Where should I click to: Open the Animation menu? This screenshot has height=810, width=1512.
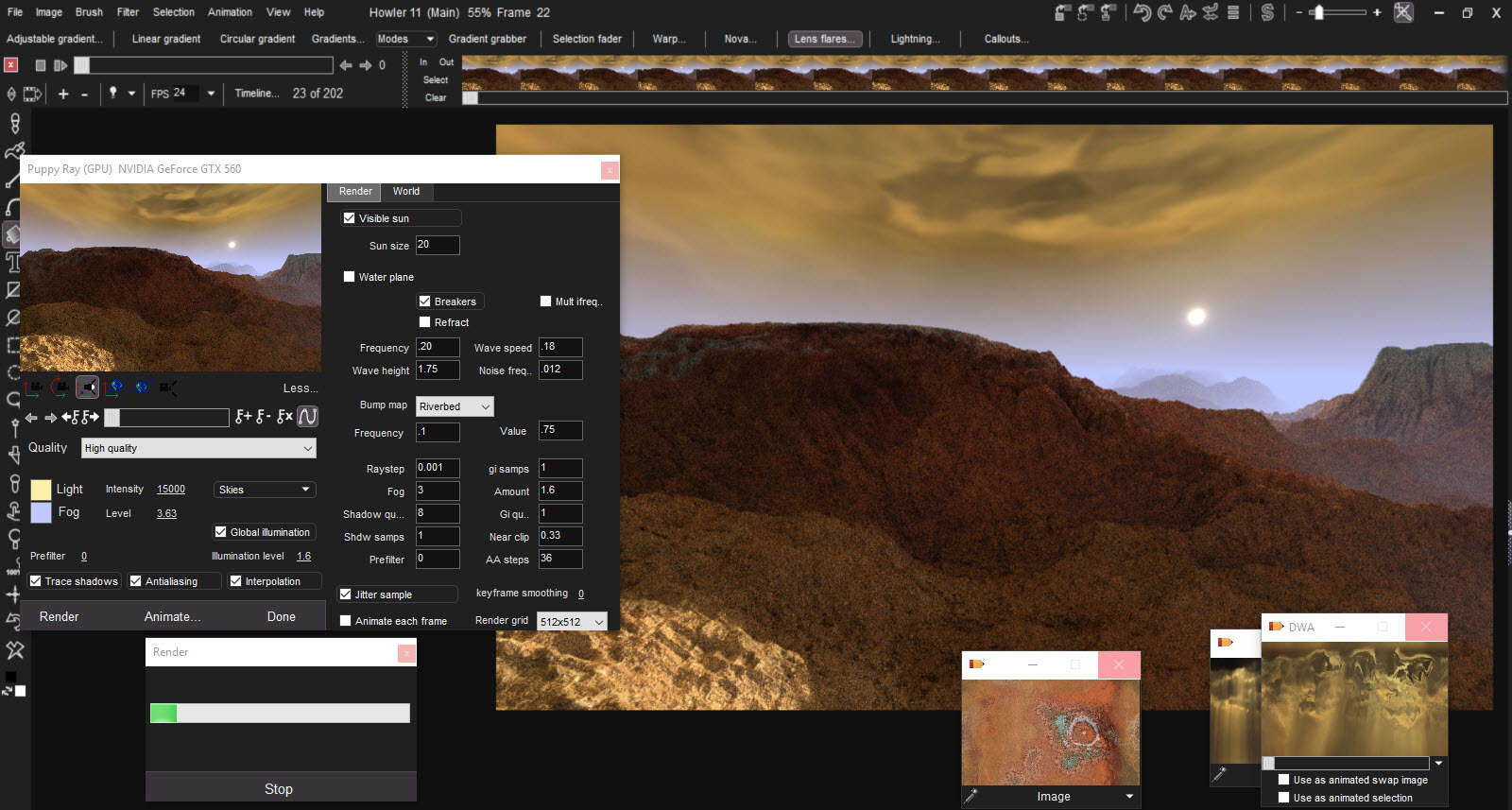coord(230,12)
